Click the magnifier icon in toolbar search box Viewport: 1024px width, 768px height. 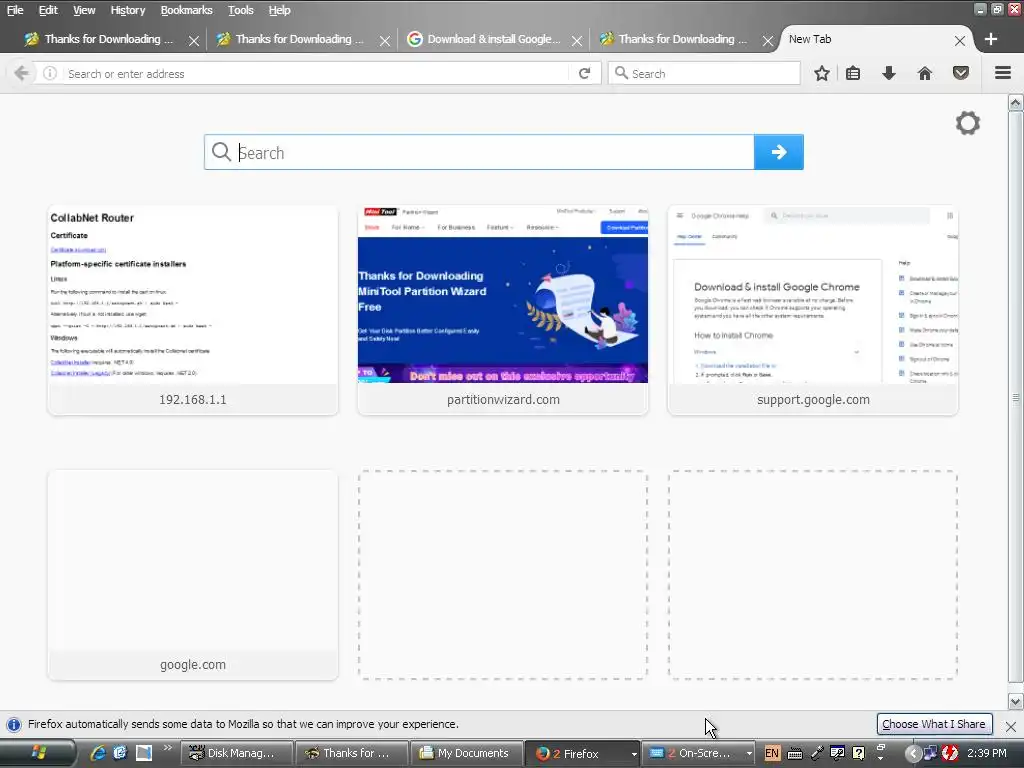(621, 73)
